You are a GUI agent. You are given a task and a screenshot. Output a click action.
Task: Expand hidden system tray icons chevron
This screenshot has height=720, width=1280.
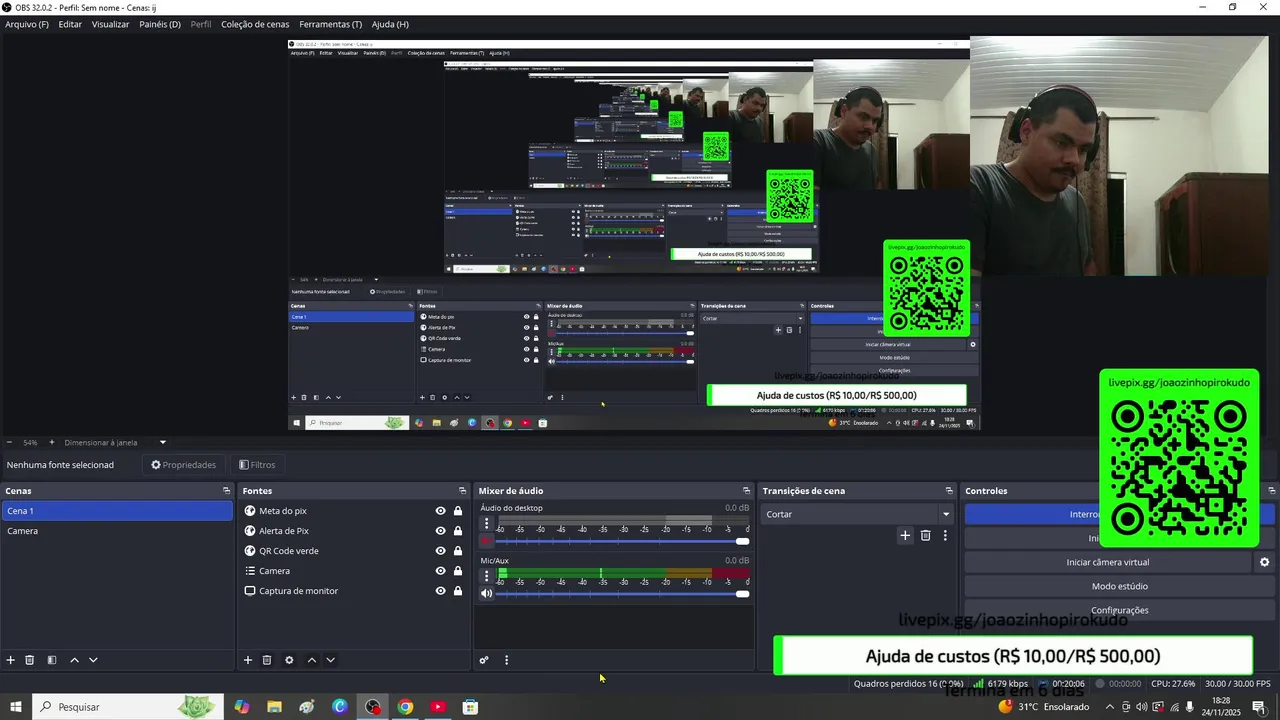pos(1109,707)
